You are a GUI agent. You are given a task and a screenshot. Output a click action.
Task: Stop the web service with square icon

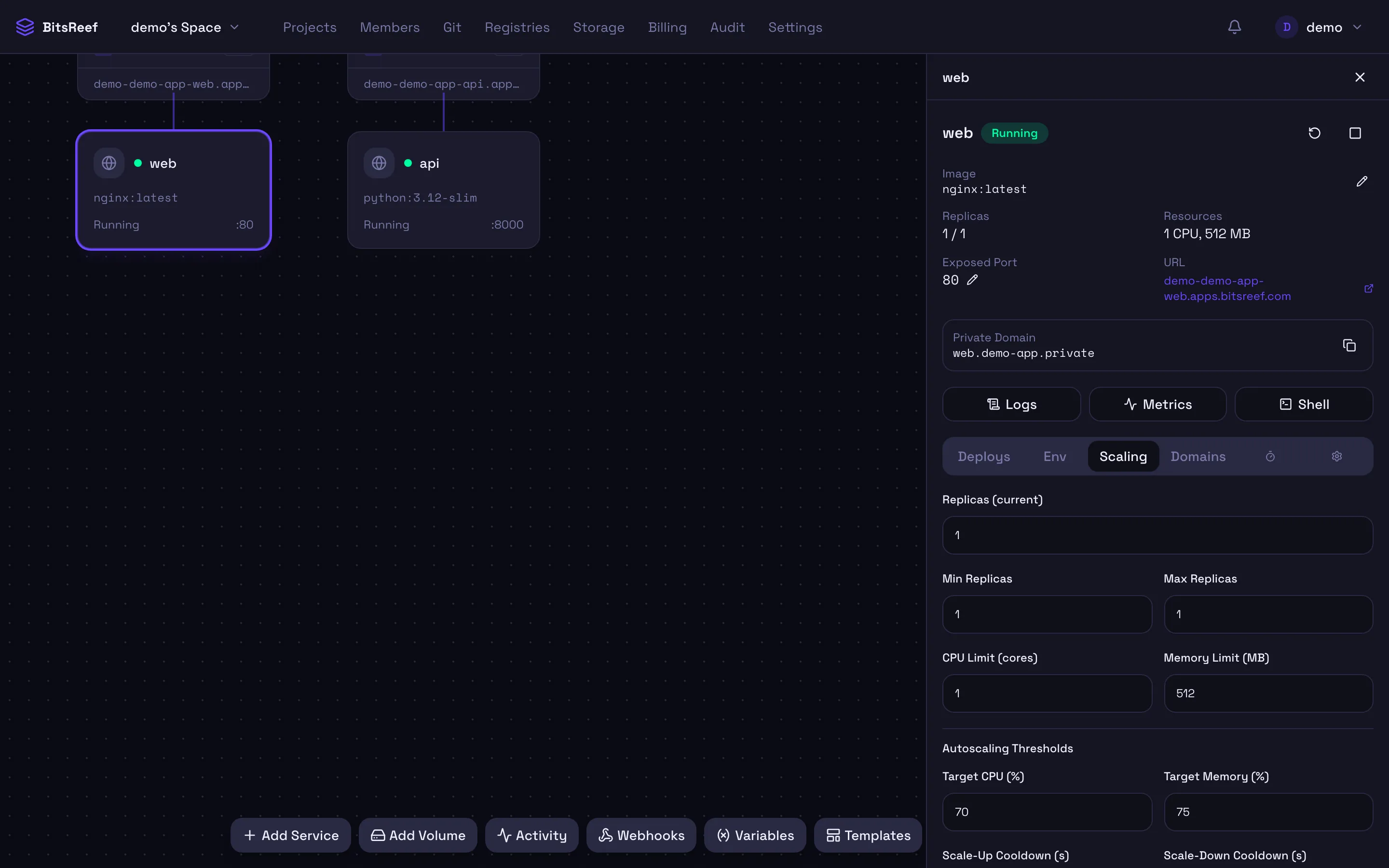(x=1355, y=133)
